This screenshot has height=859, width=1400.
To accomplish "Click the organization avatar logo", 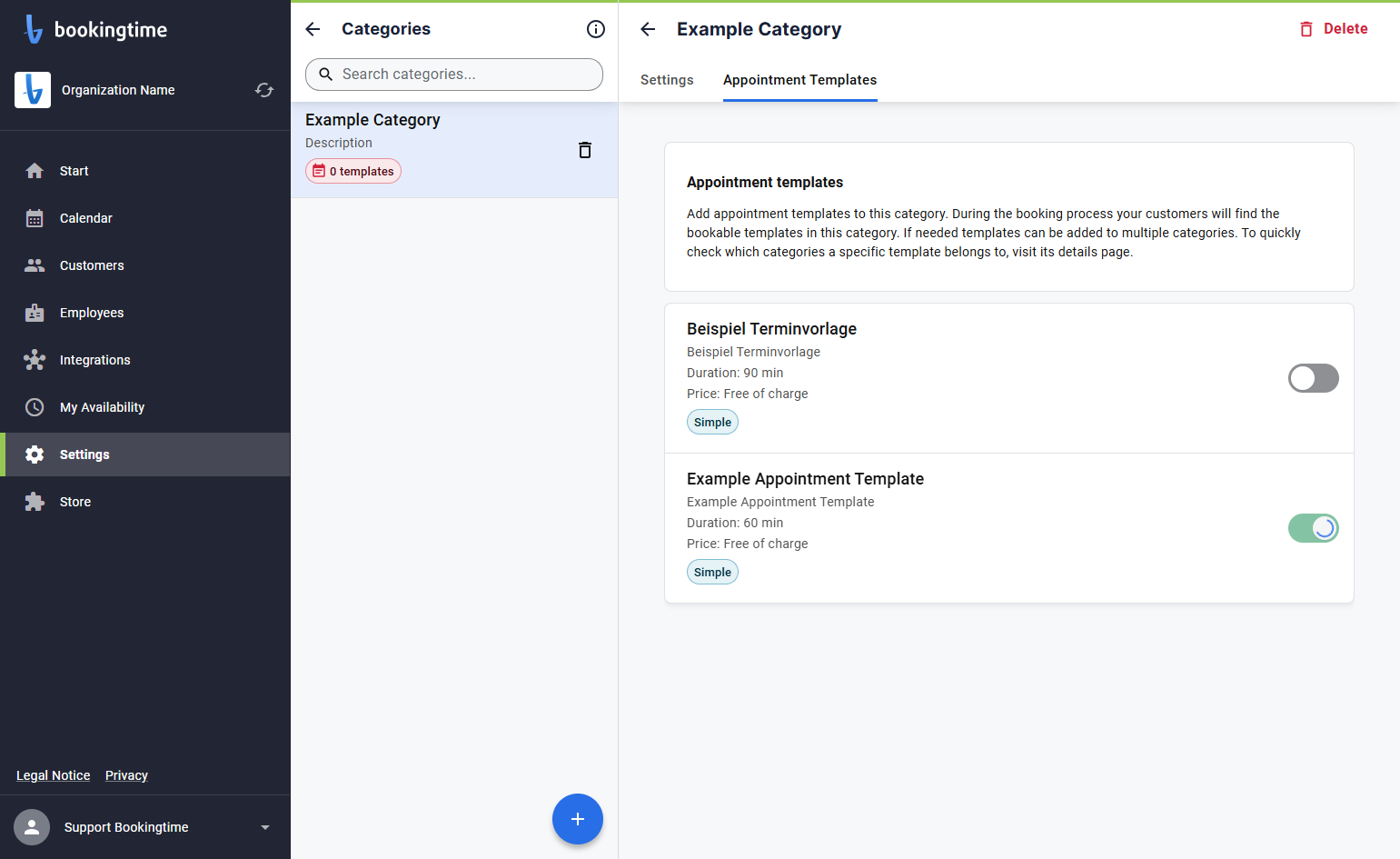I will [33, 90].
